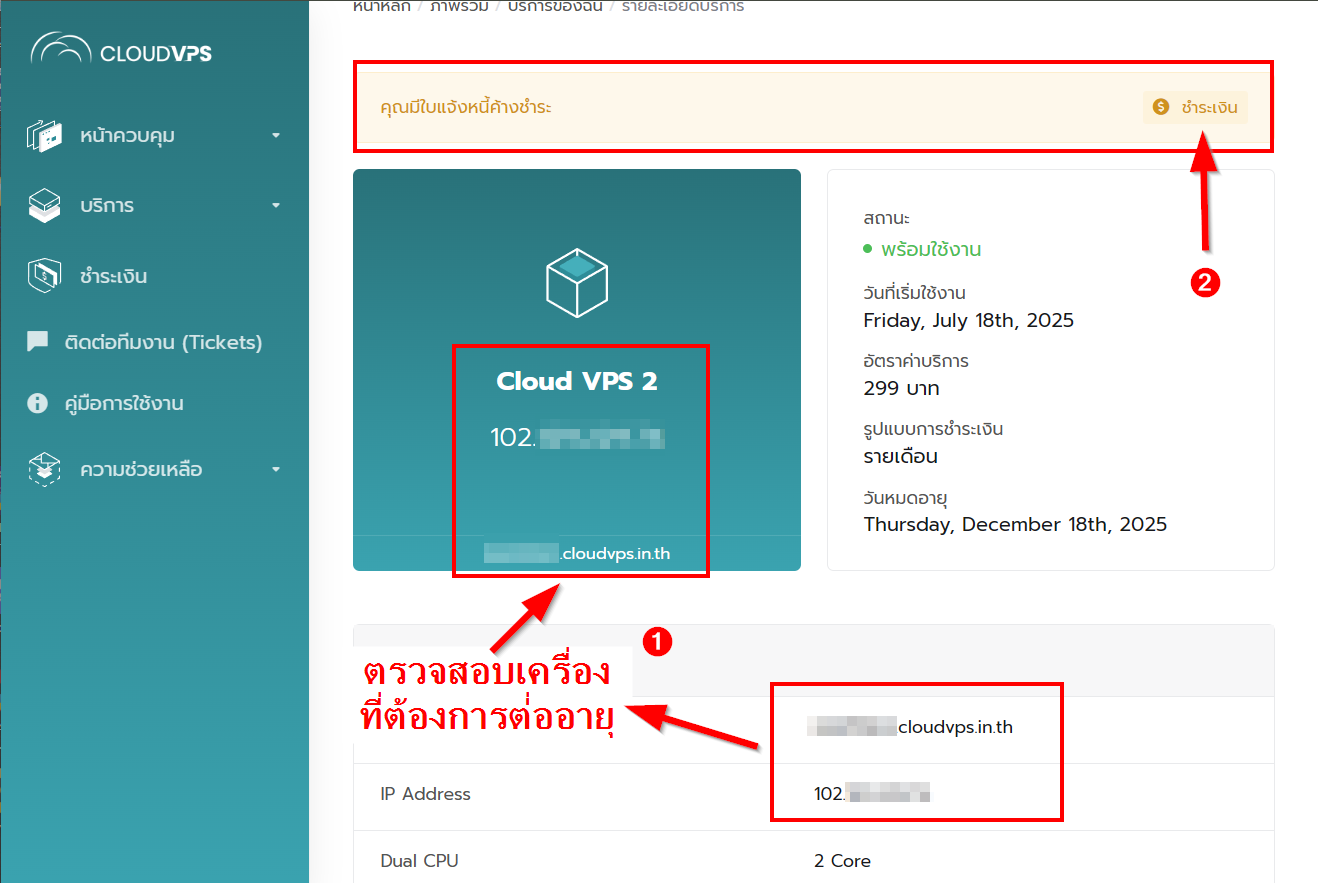Click the Tickets chat bubble icon
The width and height of the screenshot is (1318, 883).
point(38,342)
